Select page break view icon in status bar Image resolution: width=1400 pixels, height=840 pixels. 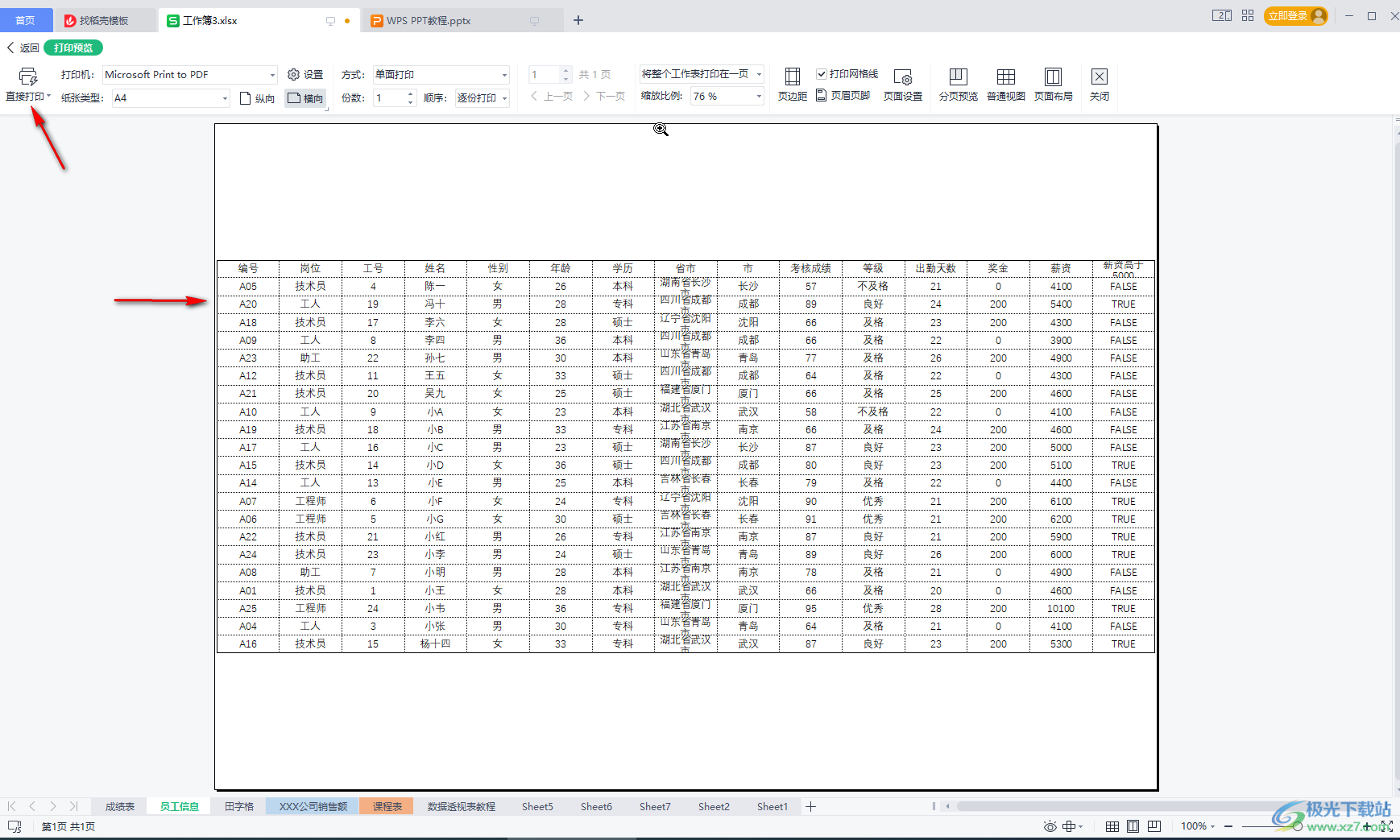point(1154,826)
